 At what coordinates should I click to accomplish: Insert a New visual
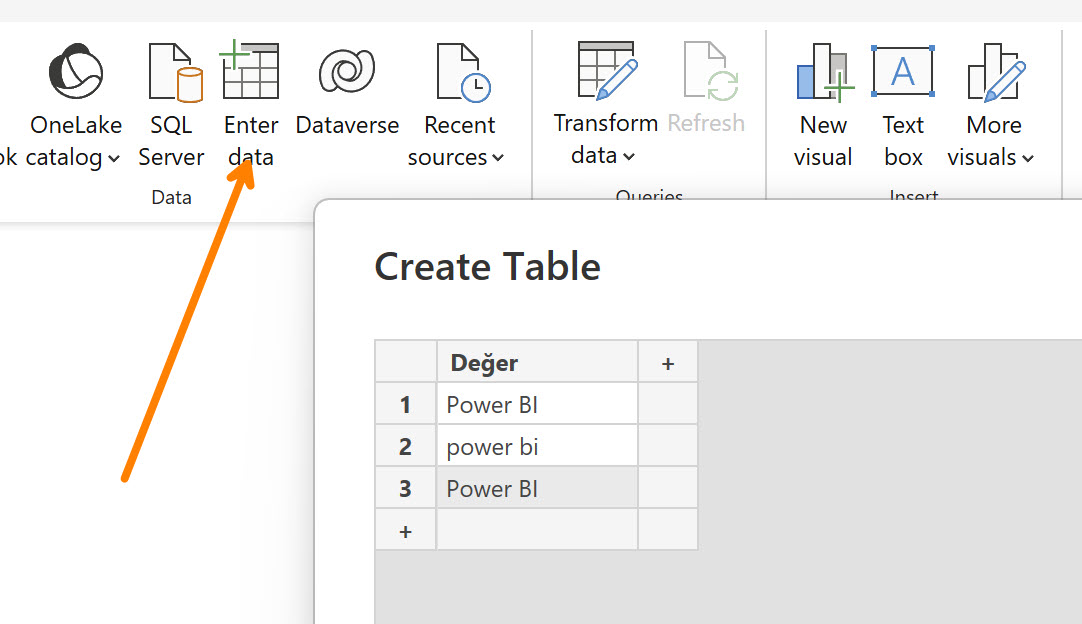[x=823, y=72]
